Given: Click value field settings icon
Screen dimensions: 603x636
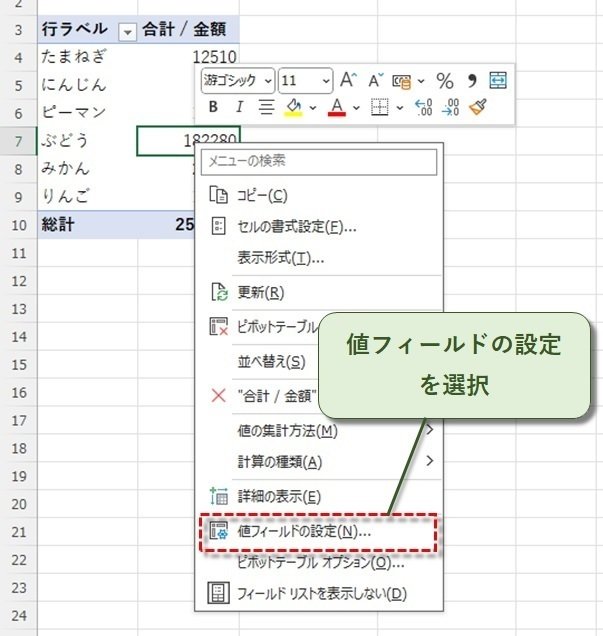Looking at the screenshot, I should tap(219, 531).
